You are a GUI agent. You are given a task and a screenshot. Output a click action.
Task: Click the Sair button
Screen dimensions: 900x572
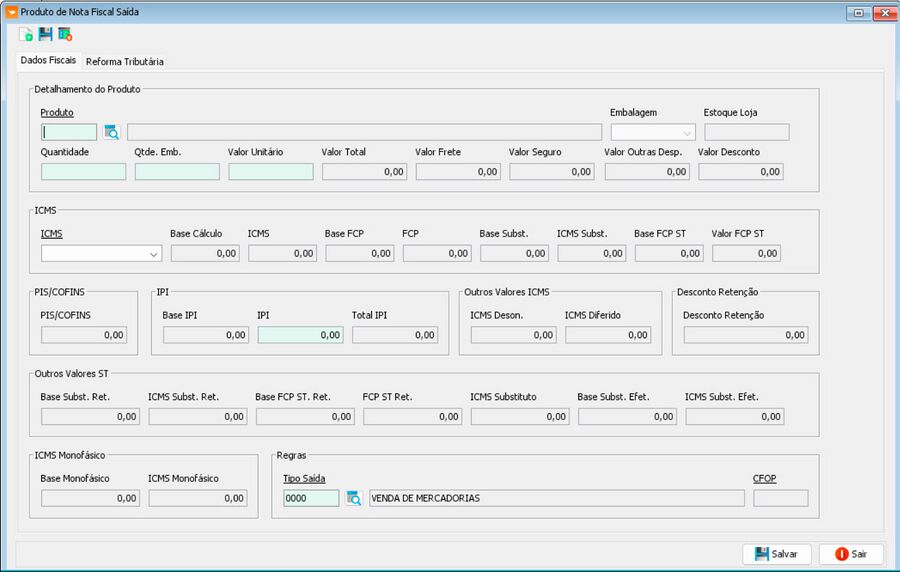click(x=851, y=554)
